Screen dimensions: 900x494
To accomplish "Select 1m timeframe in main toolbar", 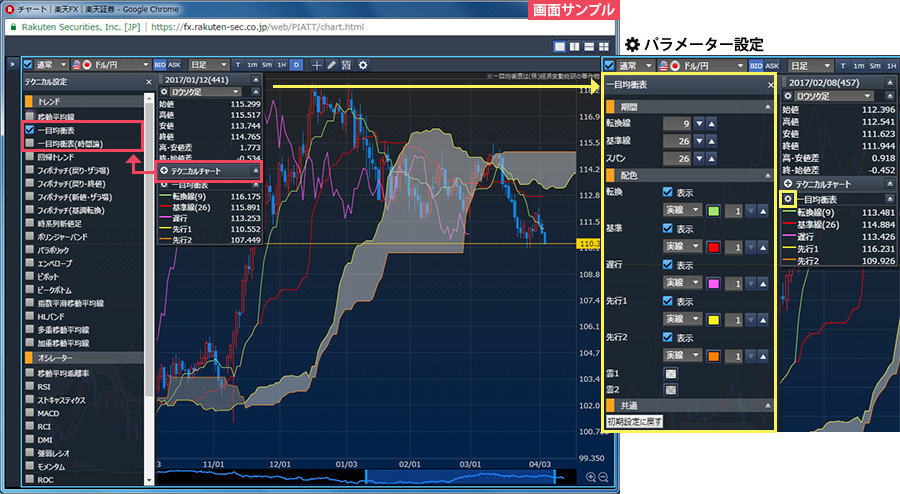I will (252, 65).
